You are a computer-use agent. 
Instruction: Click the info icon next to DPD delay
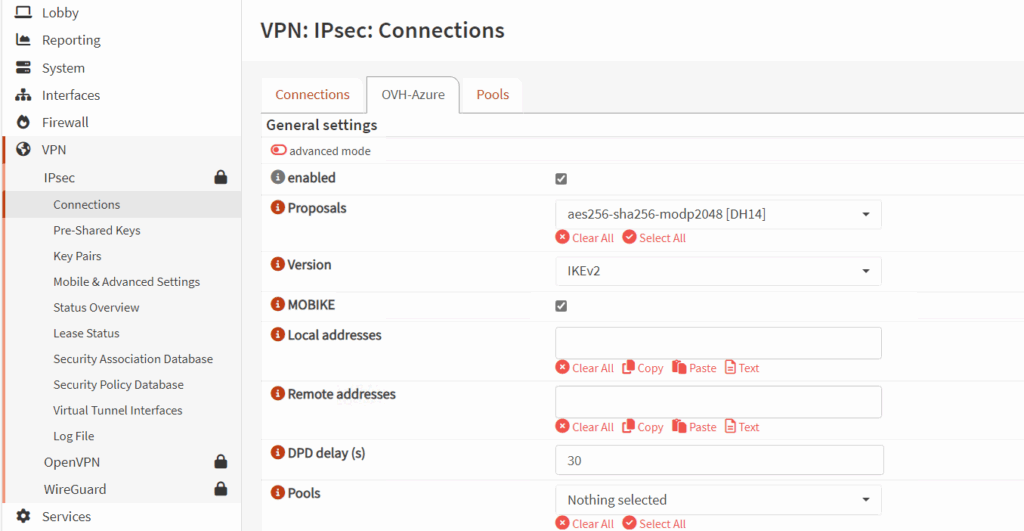tap(278, 453)
